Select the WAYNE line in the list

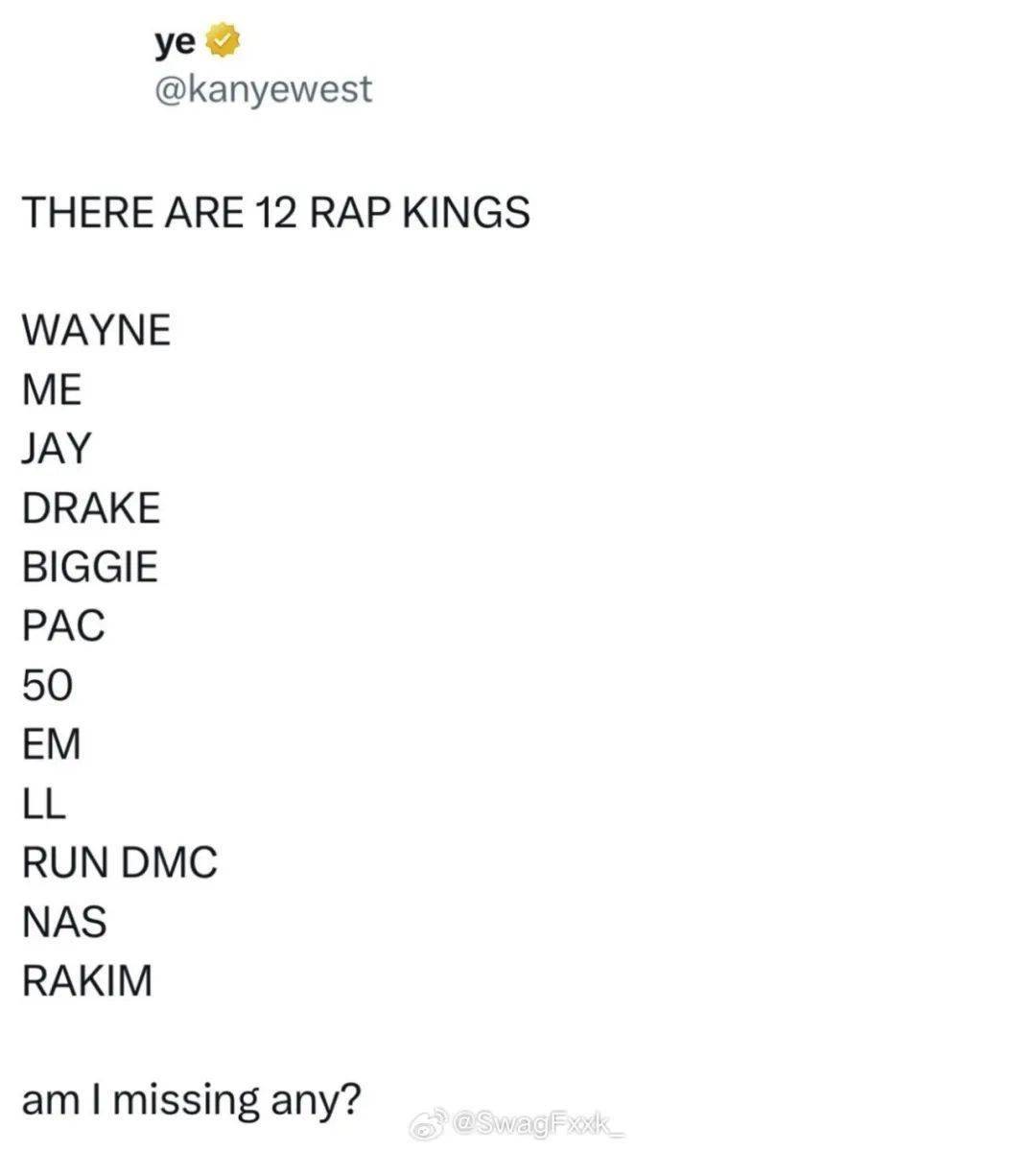tap(96, 330)
